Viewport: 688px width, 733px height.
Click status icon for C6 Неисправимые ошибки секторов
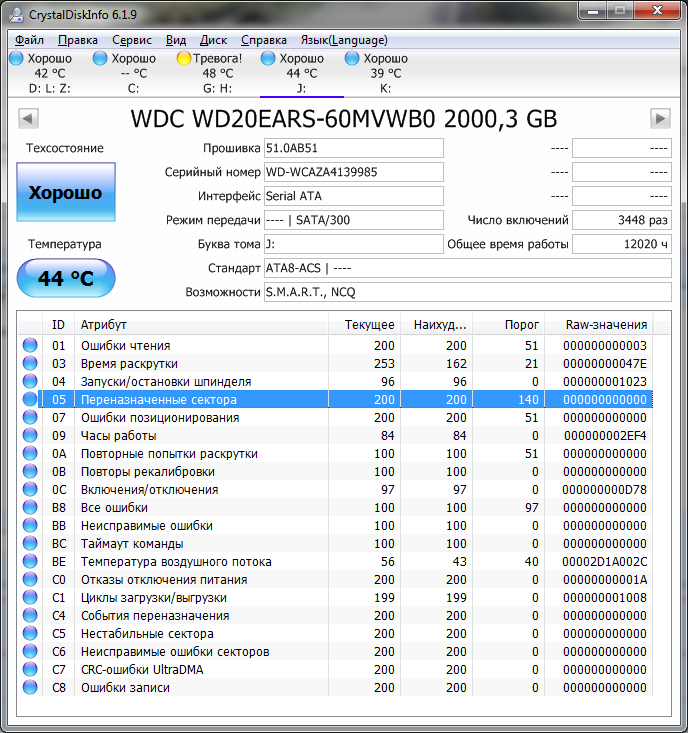(x=30, y=651)
